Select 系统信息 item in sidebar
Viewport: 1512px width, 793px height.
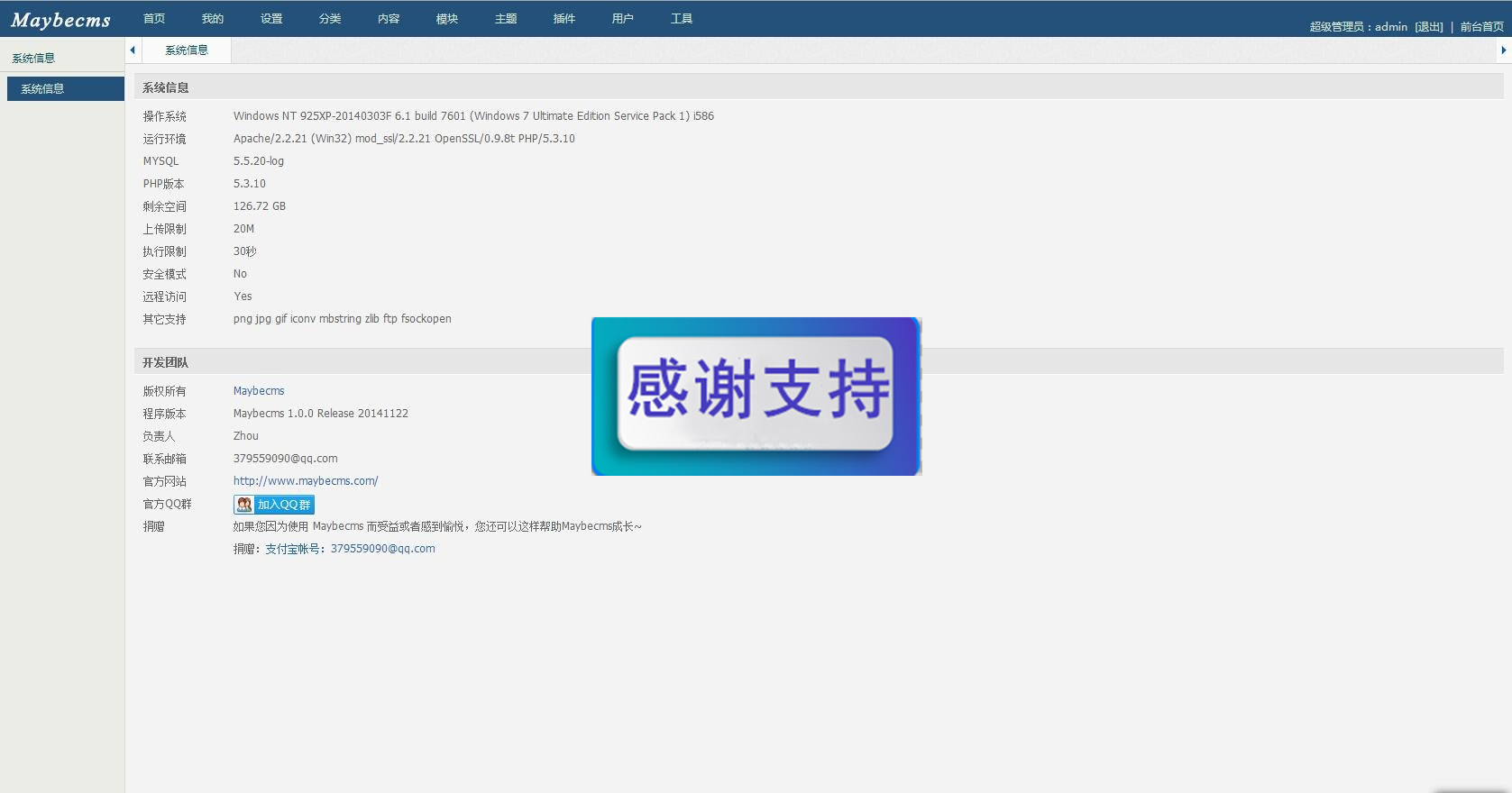click(x=66, y=88)
